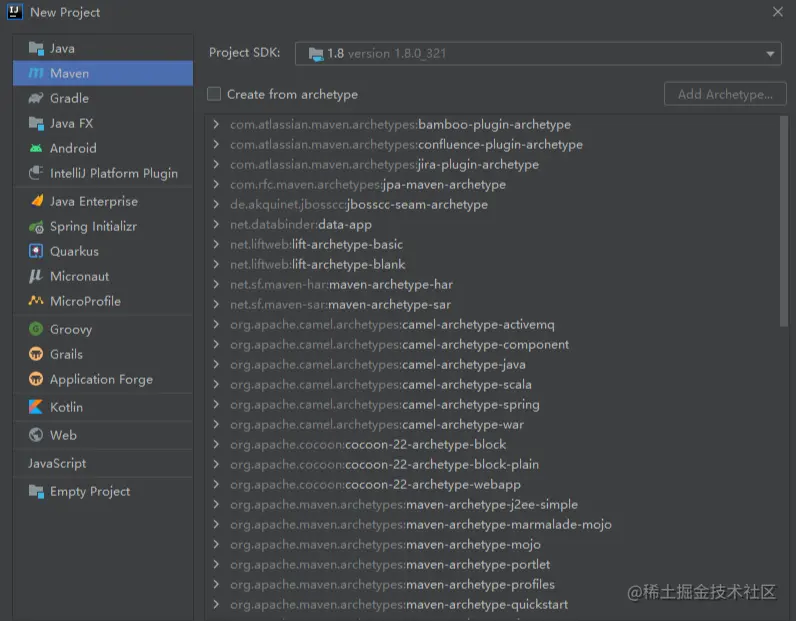Select Java Enterprise project type
Viewport: 796px width, 621px height.
point(93,201)
